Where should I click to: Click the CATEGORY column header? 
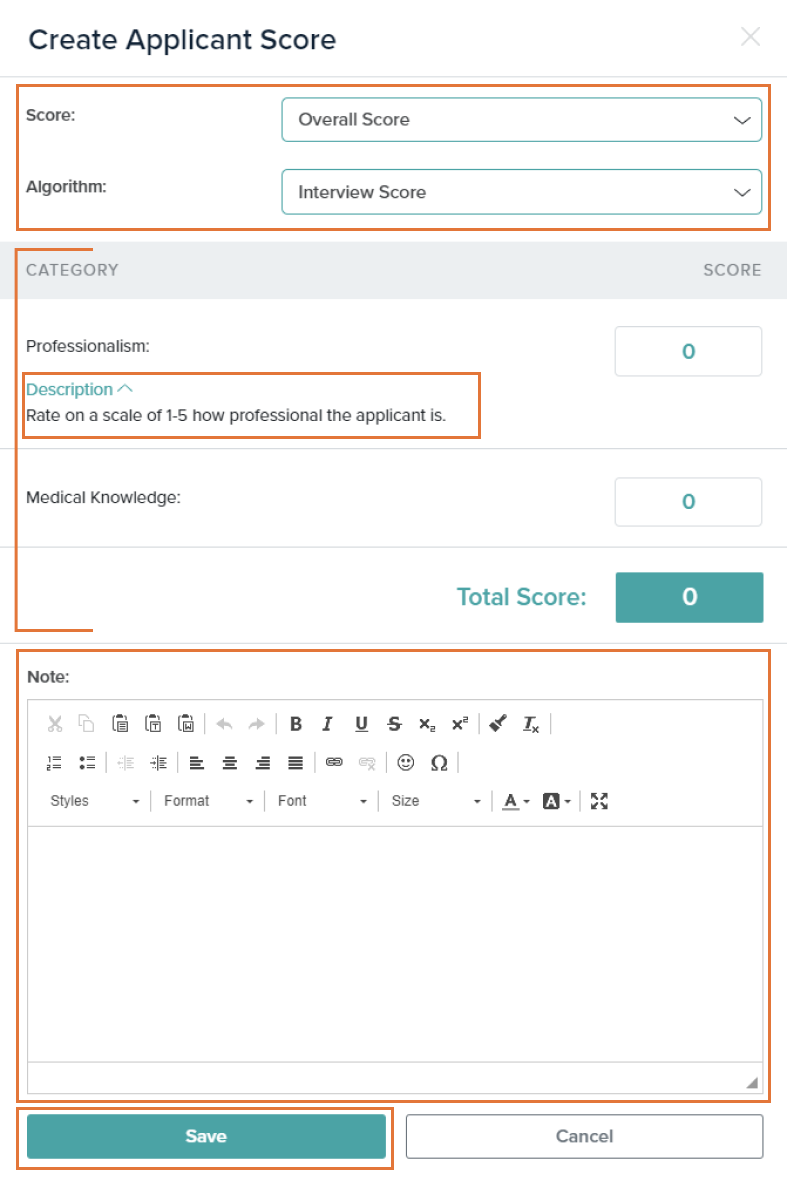click(x=72, y=270)
